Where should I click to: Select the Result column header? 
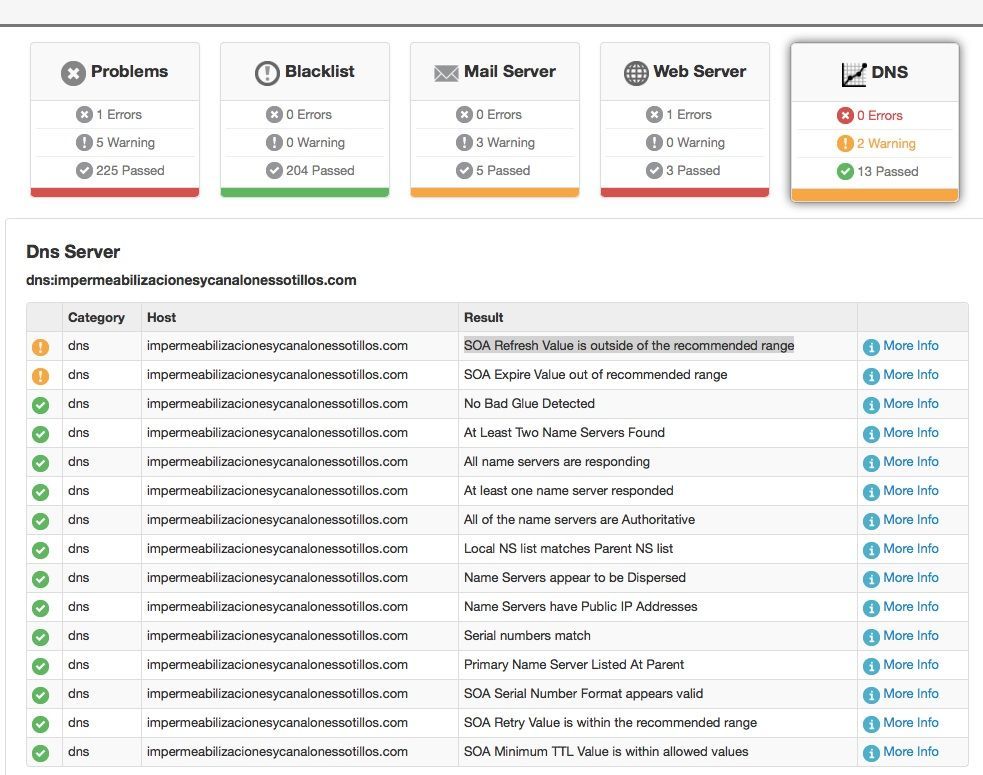483,317
